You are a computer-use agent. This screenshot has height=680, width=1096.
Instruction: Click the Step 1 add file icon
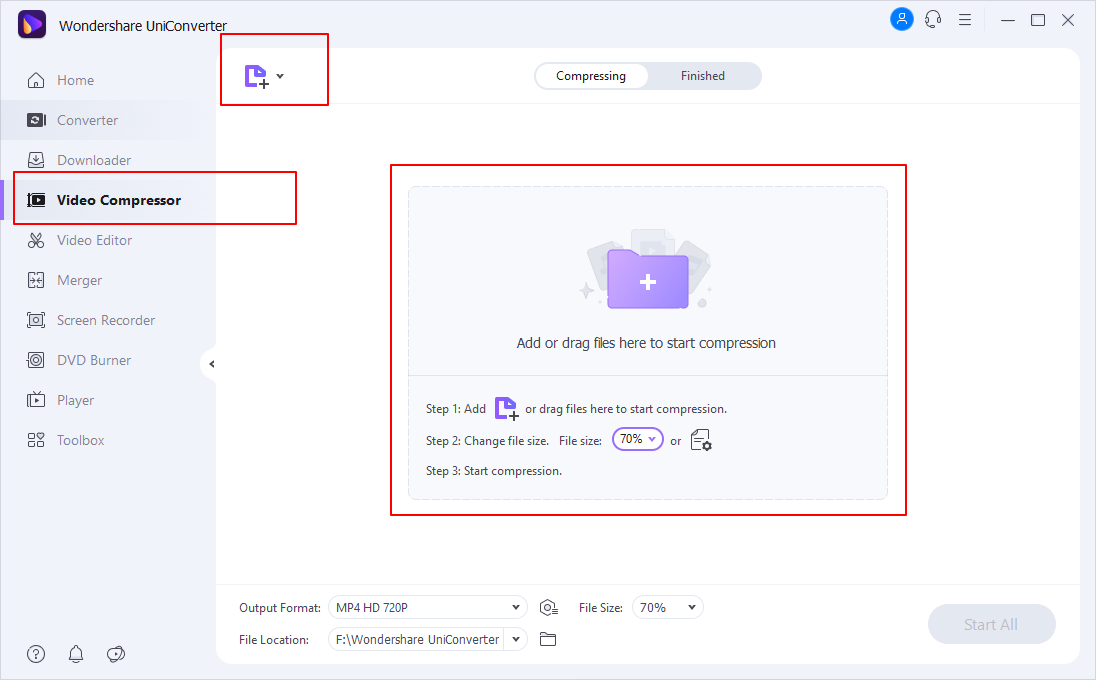pyautogui.click(x=506, y=408)
